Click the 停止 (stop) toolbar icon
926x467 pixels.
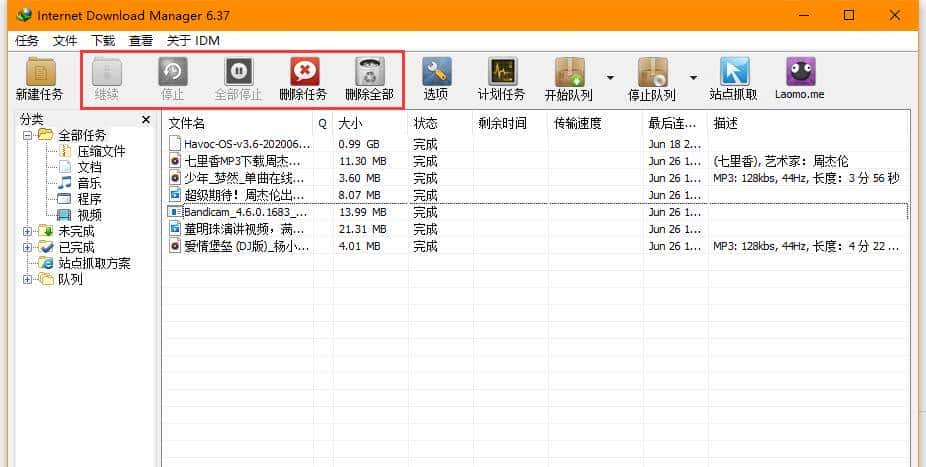pyautogui.click(x=173, y=71)
